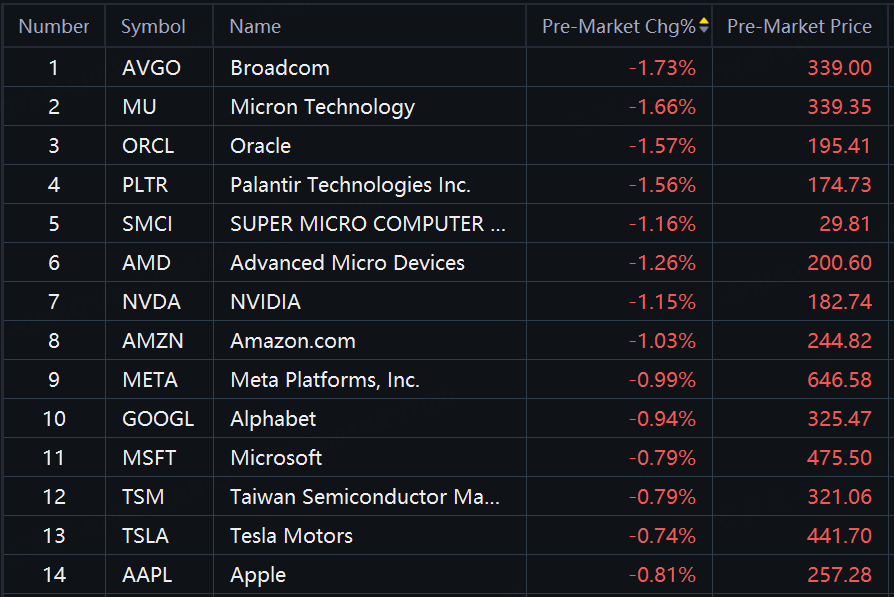Image resolution: width=894 pixels, height=597 pixels.
Task: Click the sort arrows beside Pre-Market Chg%
Action: (704, 26)
